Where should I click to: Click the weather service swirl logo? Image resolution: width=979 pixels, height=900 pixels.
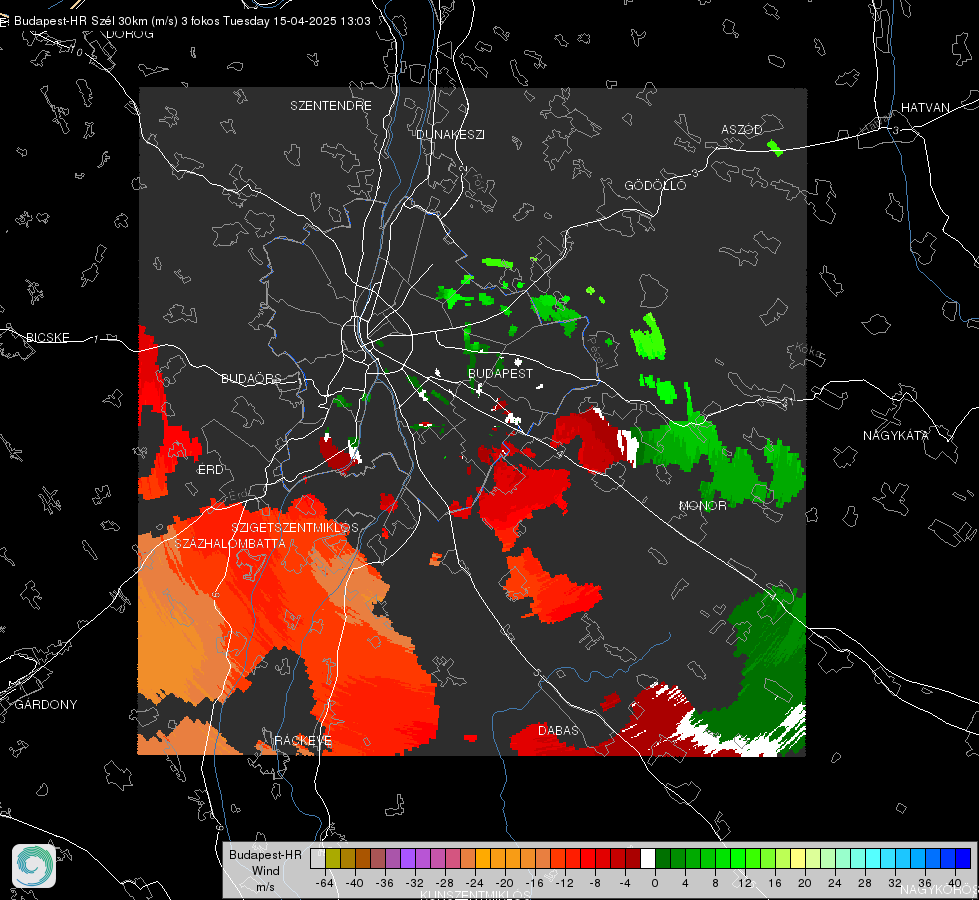coord(34,866)
